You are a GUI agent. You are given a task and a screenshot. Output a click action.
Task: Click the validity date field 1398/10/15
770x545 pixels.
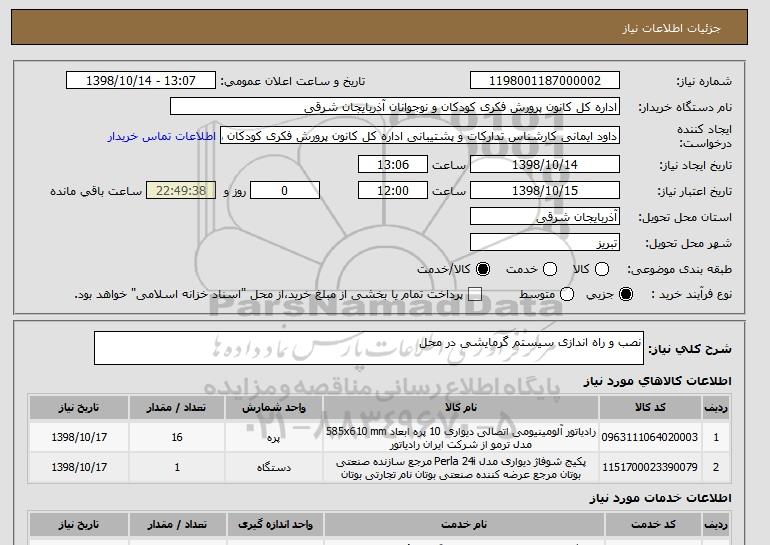pos(545,191)
